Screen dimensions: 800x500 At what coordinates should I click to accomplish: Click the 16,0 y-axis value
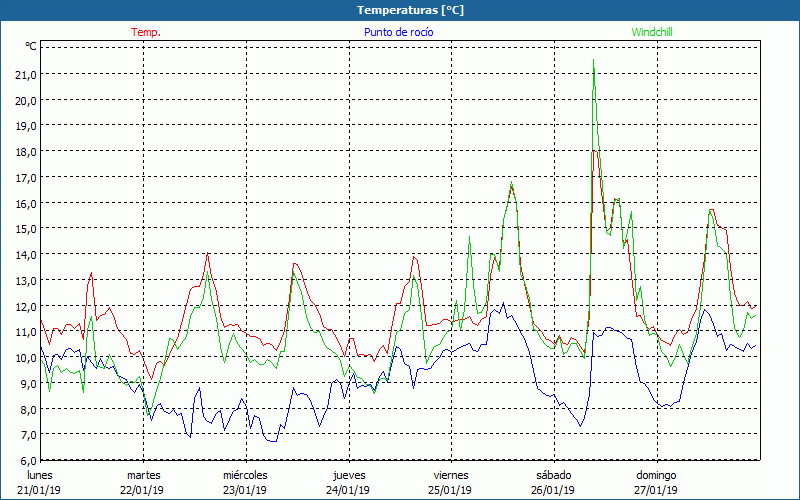[26, 204]
